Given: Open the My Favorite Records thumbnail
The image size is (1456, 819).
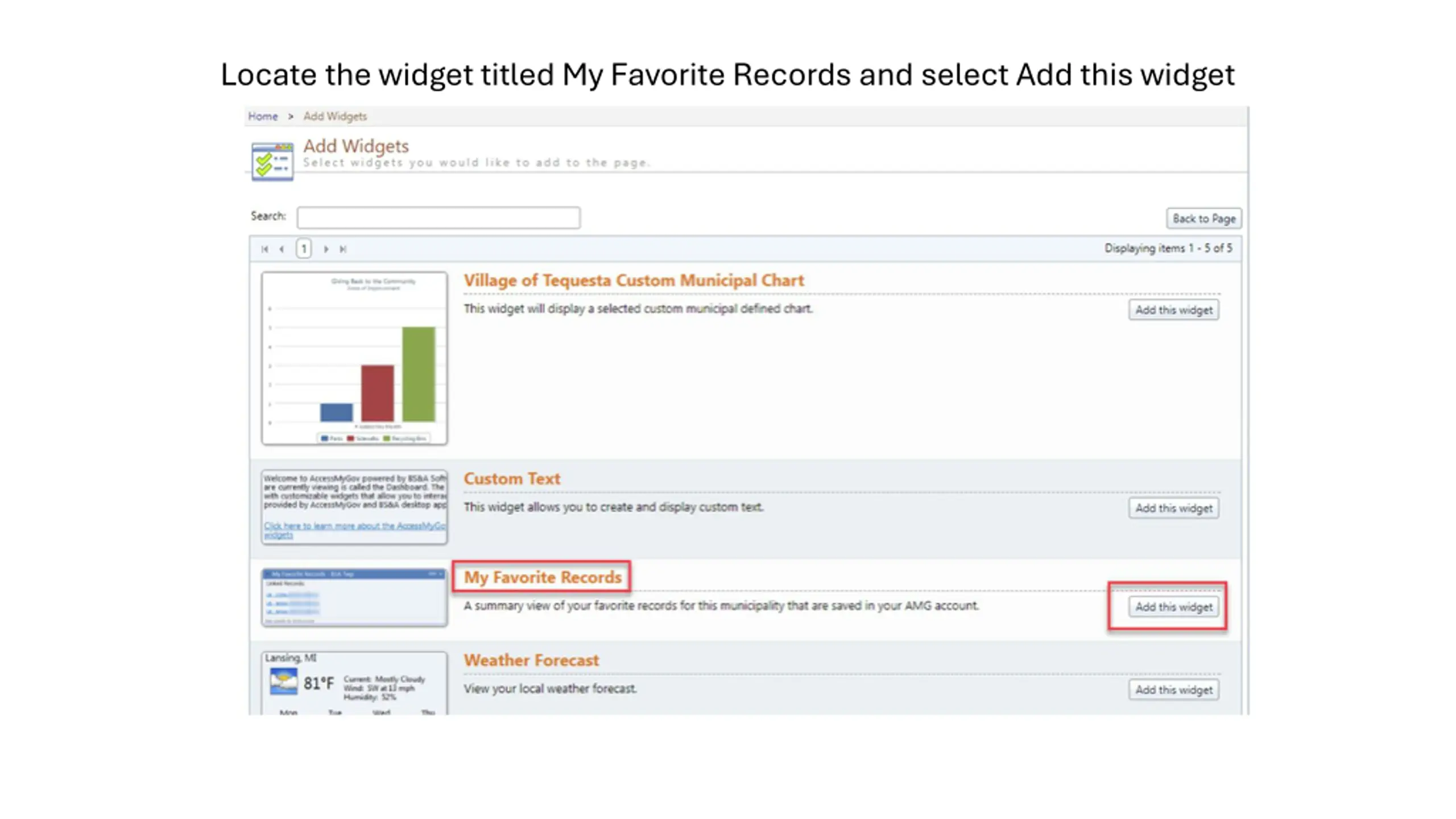Looking at the screenshot, I should click(x=354, y=598).
